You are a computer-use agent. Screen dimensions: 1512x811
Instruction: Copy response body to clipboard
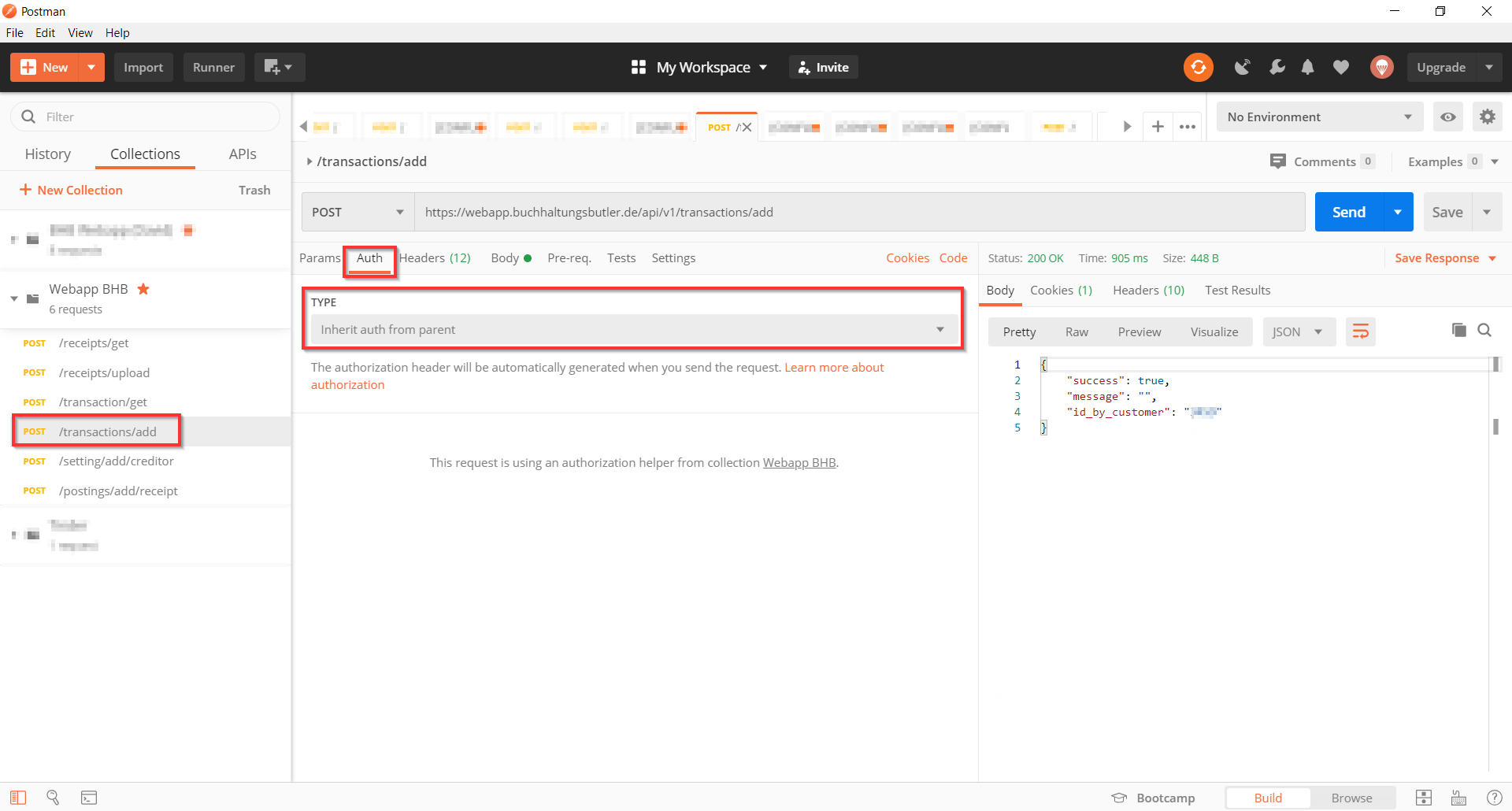point(1458,331)
